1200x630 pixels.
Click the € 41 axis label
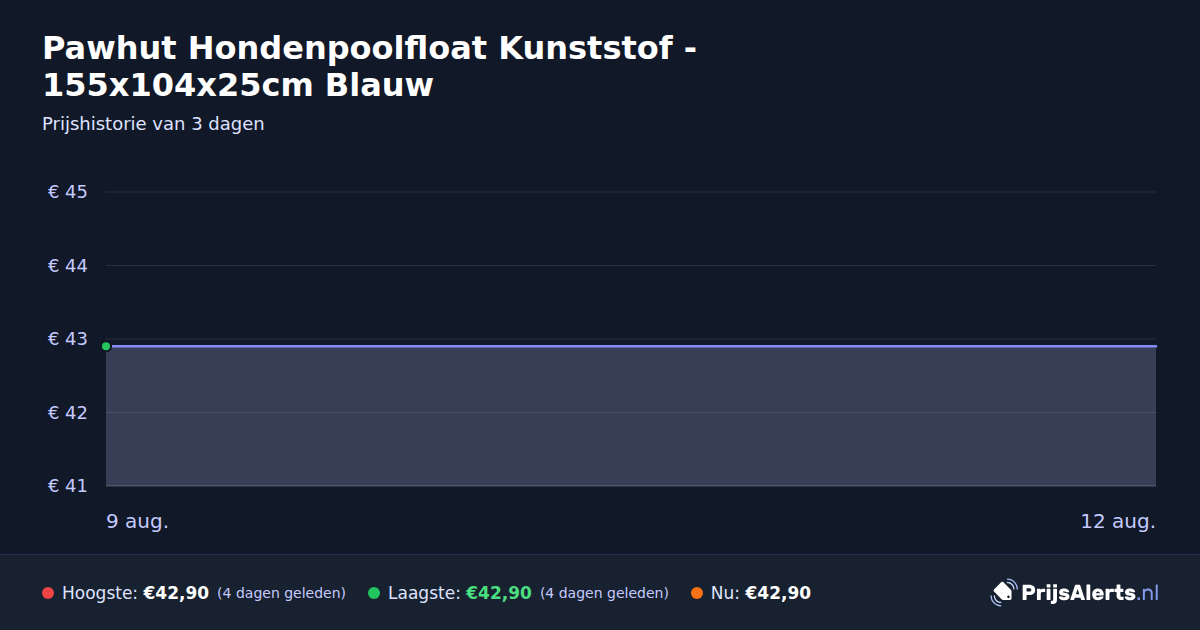click(68, 486)
